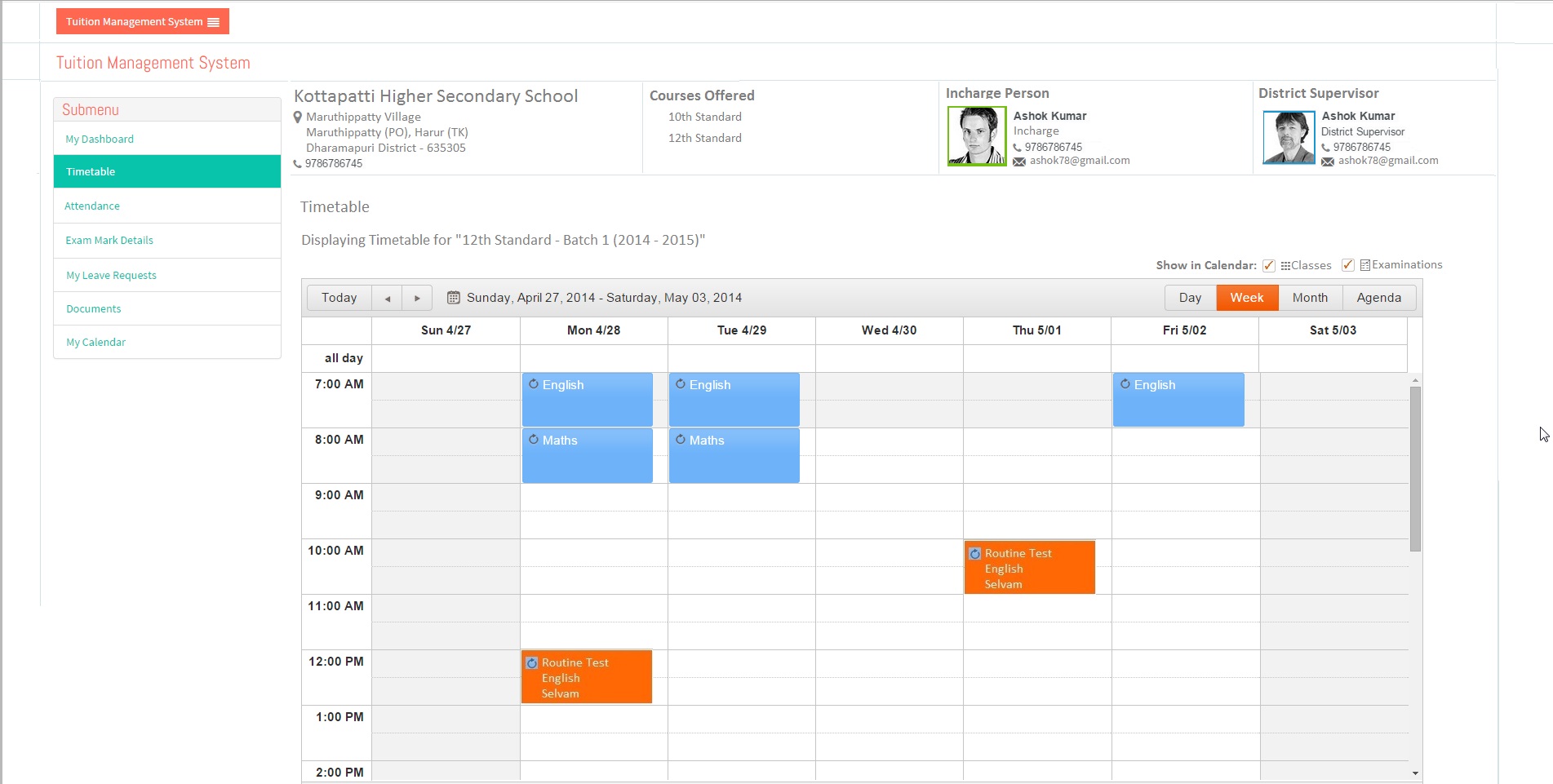Screen dimensions: 1553x784
Task: Click Incharge Person Ashok Kumar photo
Action: pyautogui.click(x=977, y=136)
